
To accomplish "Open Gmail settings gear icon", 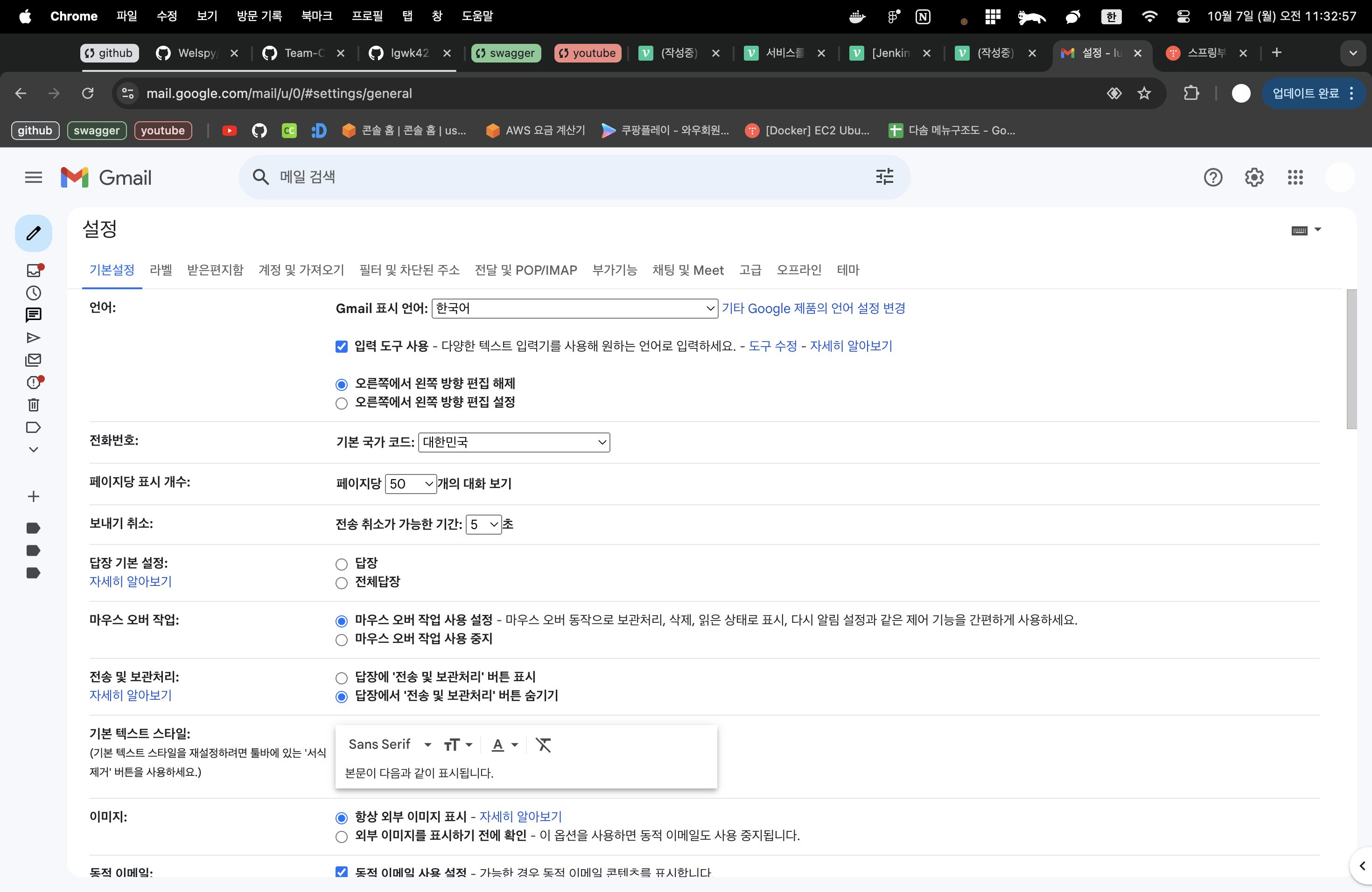I will pos(1254,177).
